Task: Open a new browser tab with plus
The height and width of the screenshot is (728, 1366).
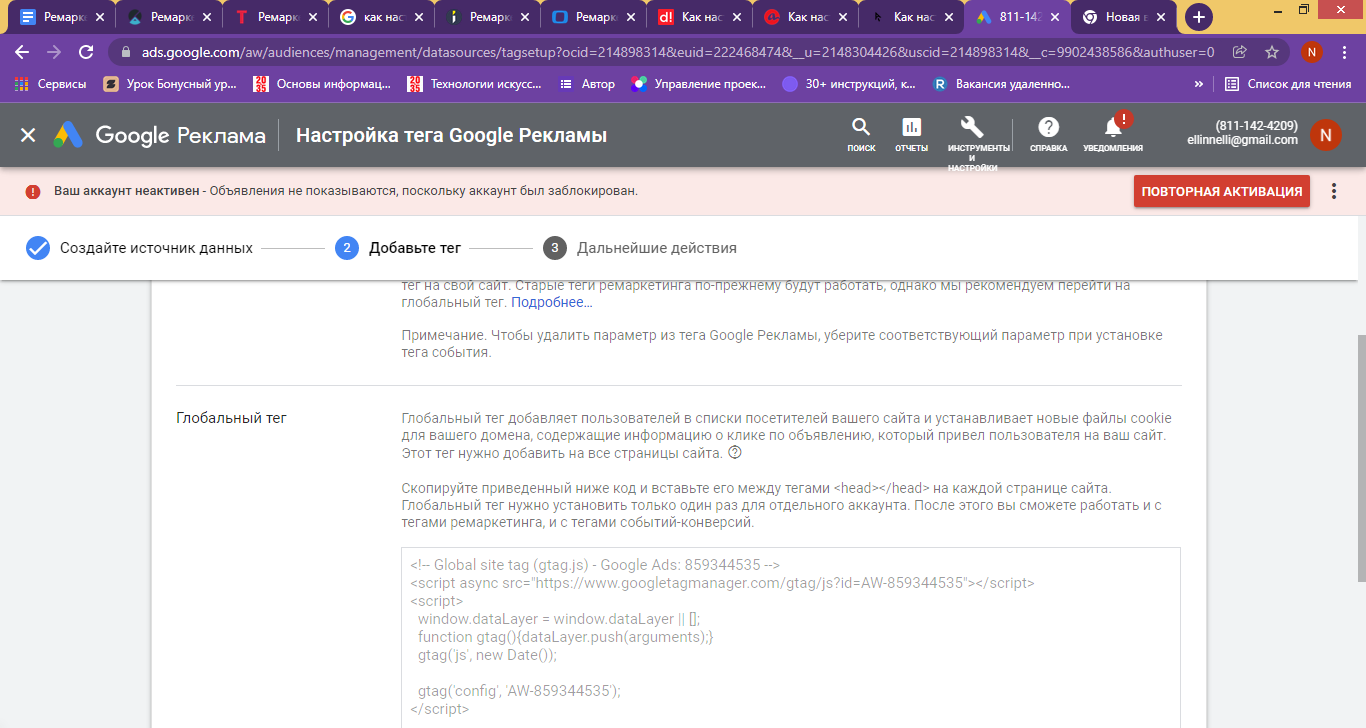Action: 1198,17
